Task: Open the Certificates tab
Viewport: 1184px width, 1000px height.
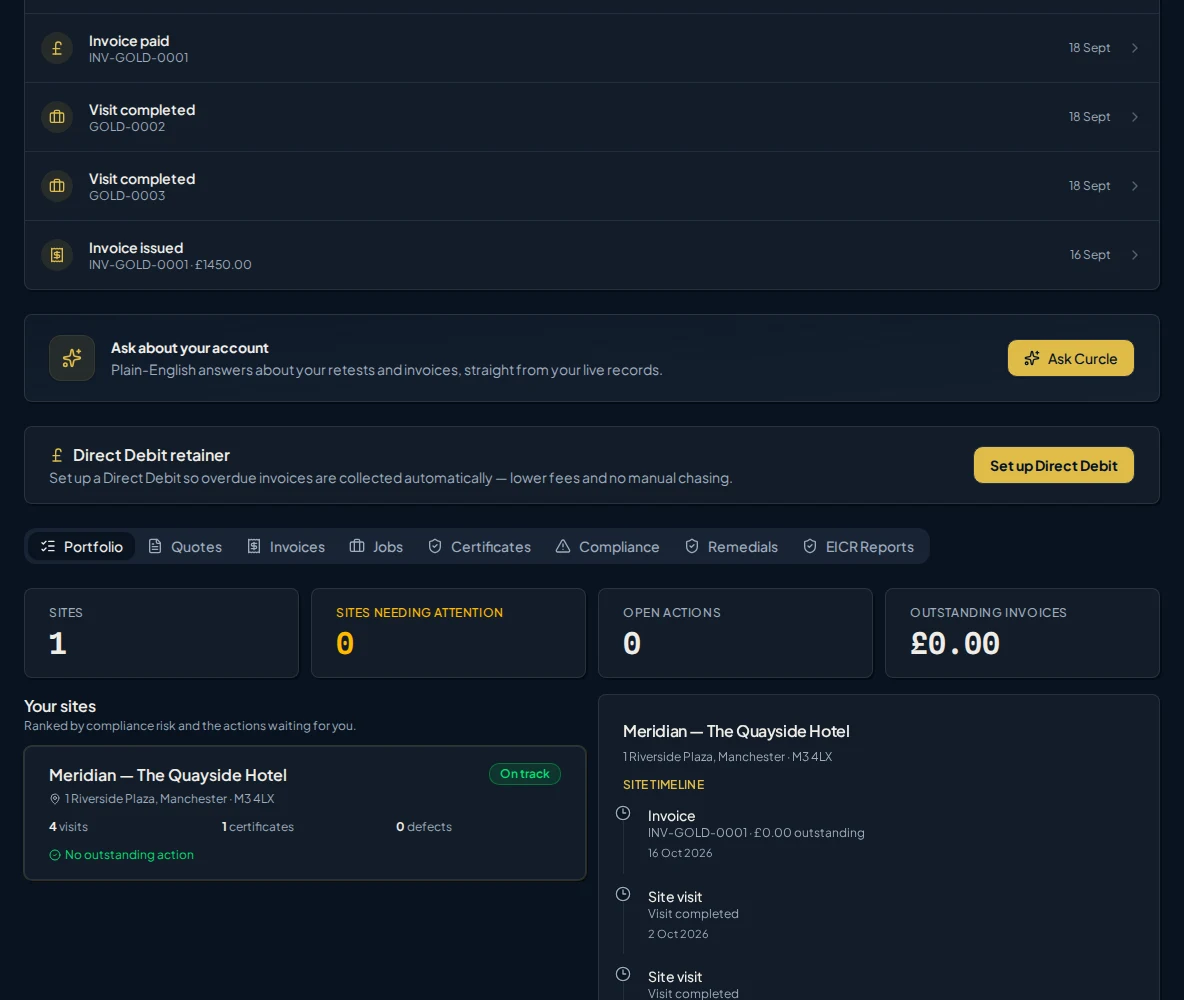Action: [479, 546]
